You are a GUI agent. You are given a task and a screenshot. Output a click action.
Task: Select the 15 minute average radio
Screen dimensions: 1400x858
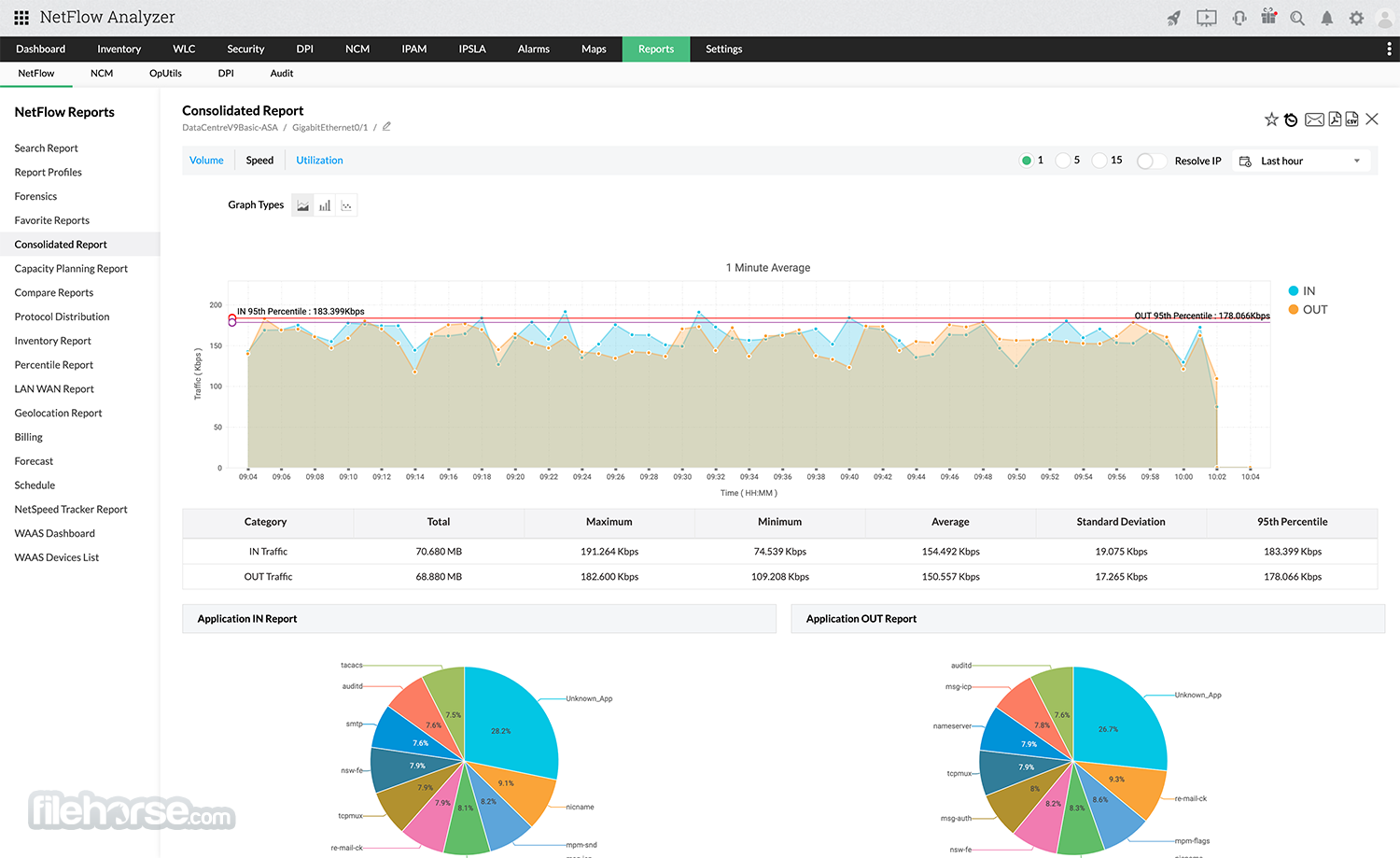point(1099,161)
